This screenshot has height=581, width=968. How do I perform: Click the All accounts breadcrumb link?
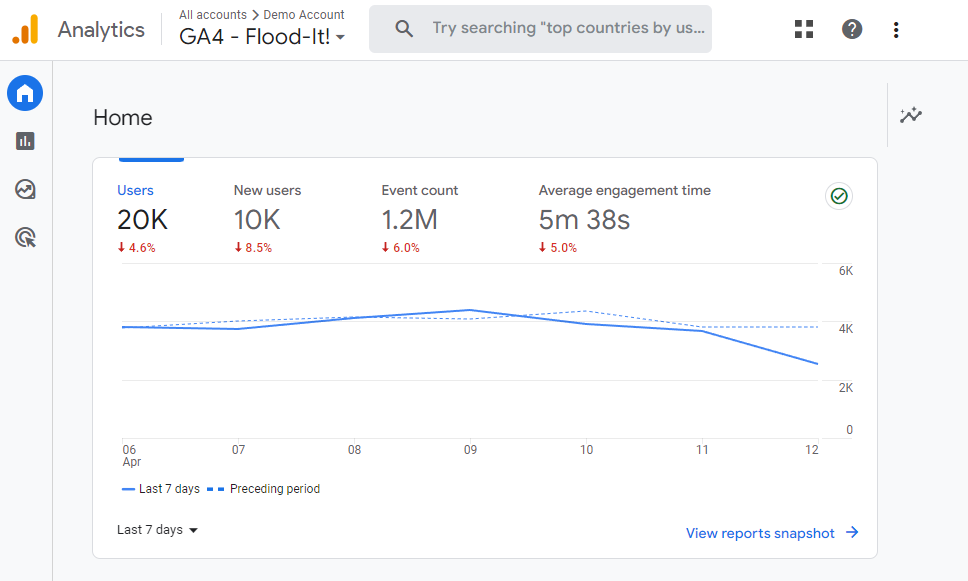coord(212,15)
